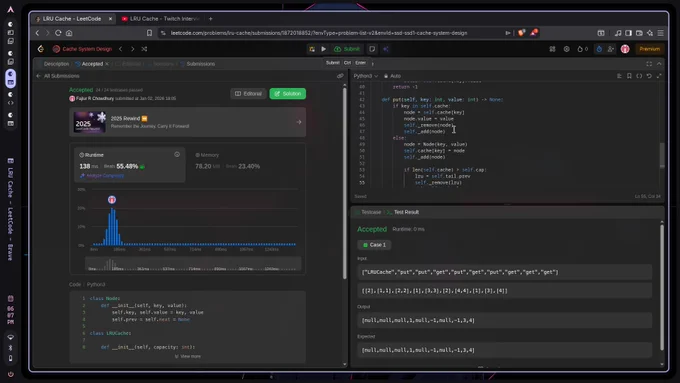Pick a random problem with shuffle icon
The height and width of the screenshot is (383, 680).
tap(144, 49)
